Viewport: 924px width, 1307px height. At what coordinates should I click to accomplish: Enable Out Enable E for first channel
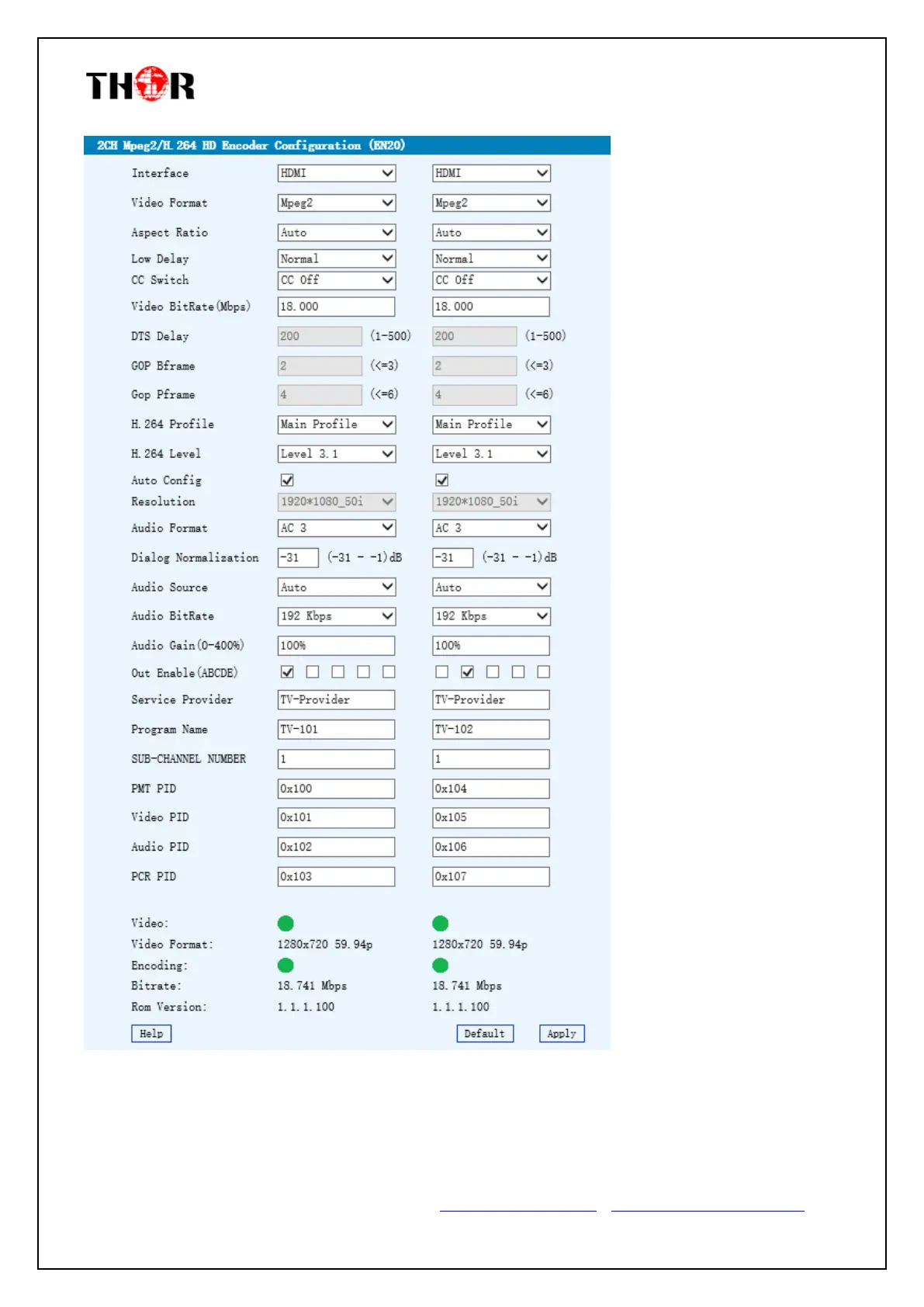[389, 672]
